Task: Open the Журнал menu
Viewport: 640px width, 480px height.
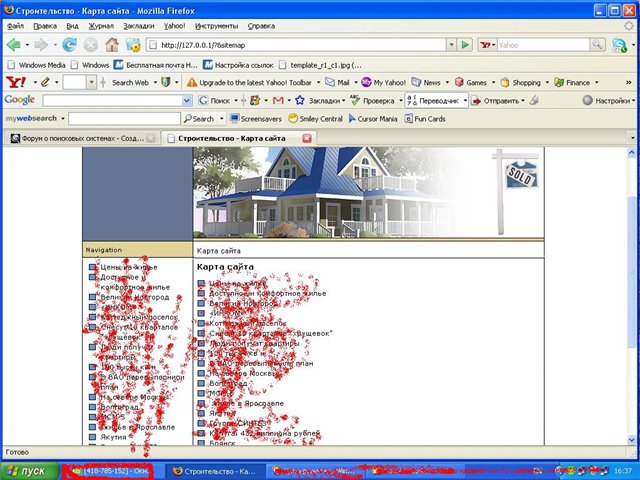Action: pos(101,26)
